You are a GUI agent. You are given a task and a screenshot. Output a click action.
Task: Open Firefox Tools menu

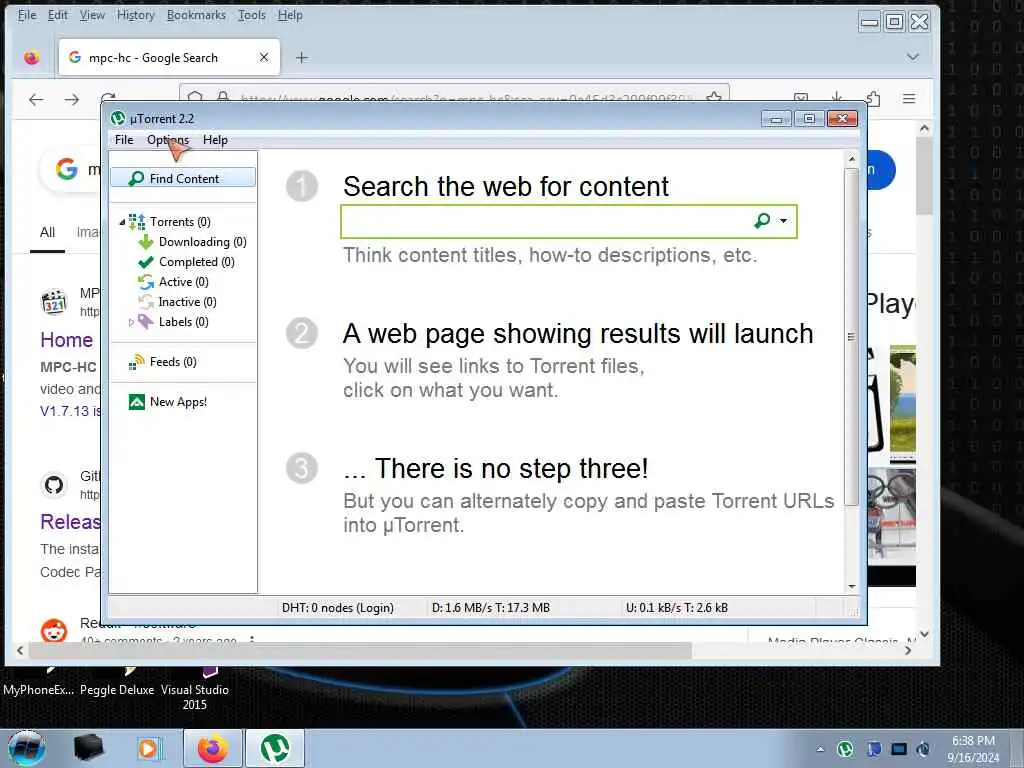[251, 15]
